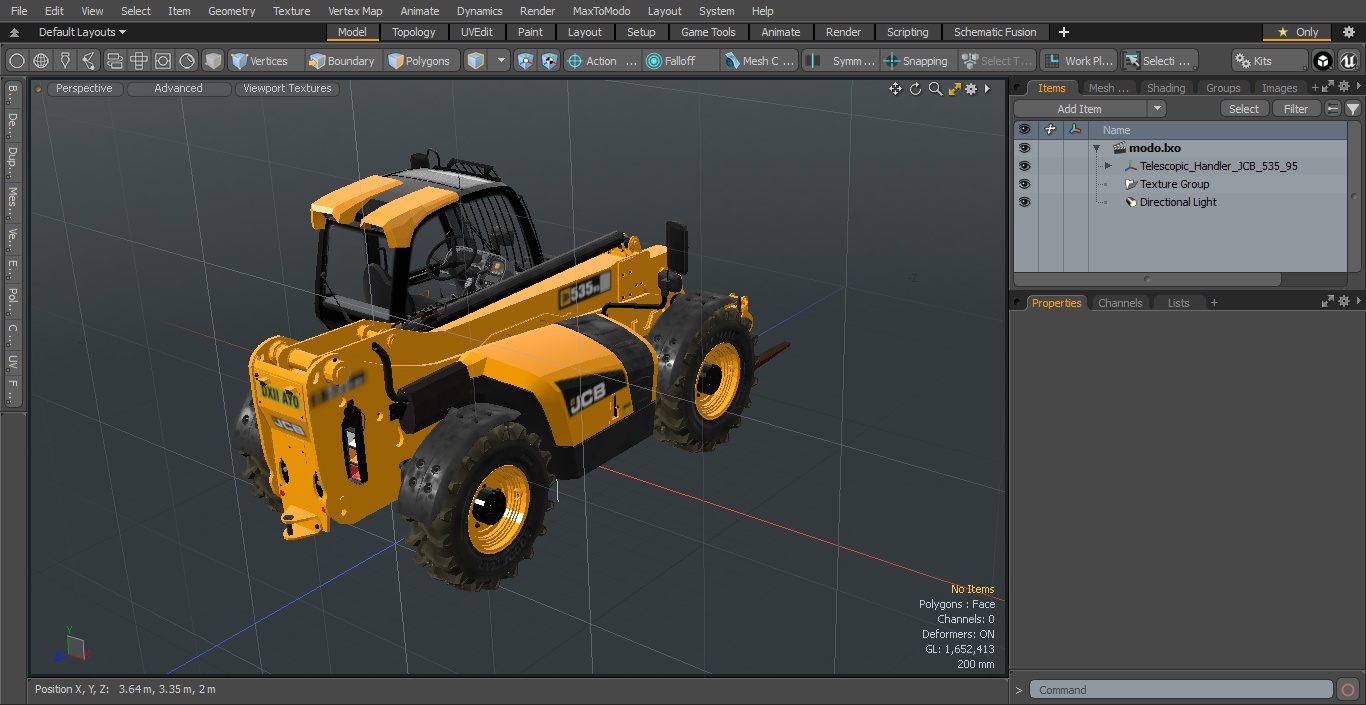This screenshot has width=1366, height=705.
Task: Toggle visibility of modo.lxo scene
Action: coord(1024,148)
